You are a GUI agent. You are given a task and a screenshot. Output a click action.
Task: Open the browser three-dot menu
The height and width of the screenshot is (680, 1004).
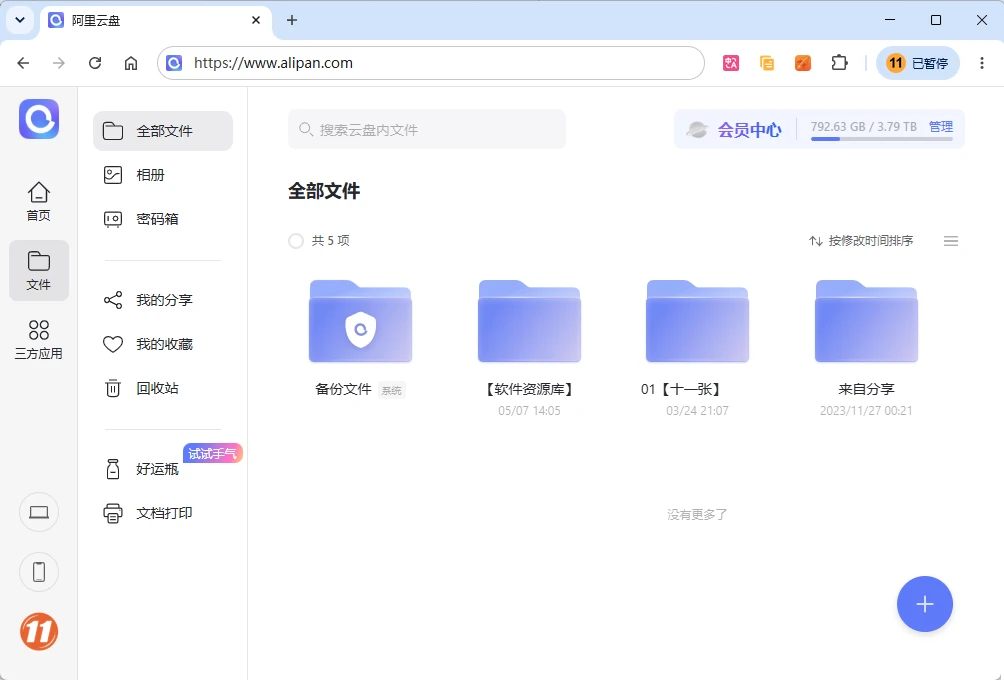[982, 63]
